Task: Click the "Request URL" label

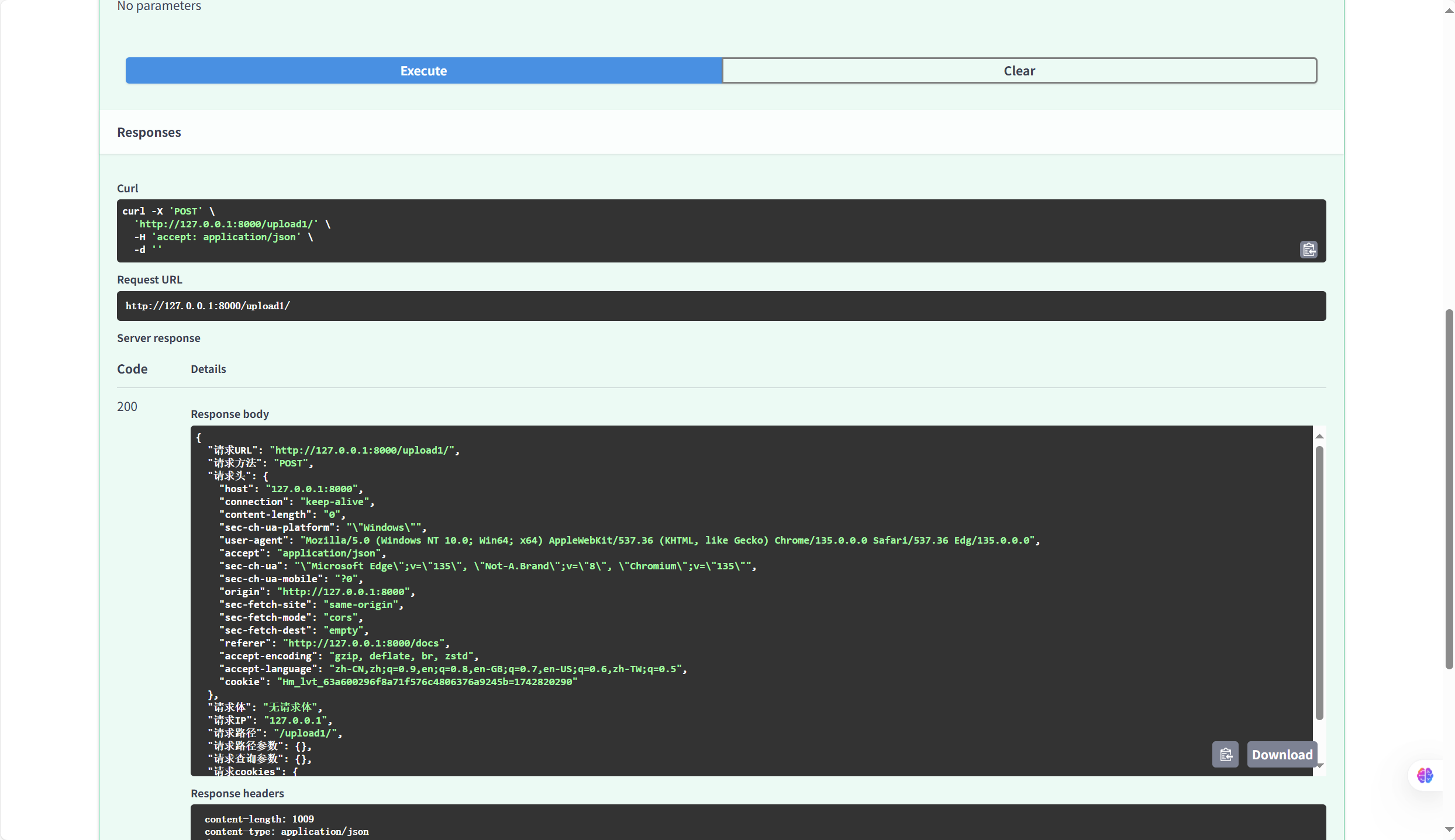Action: pos(150,279)
